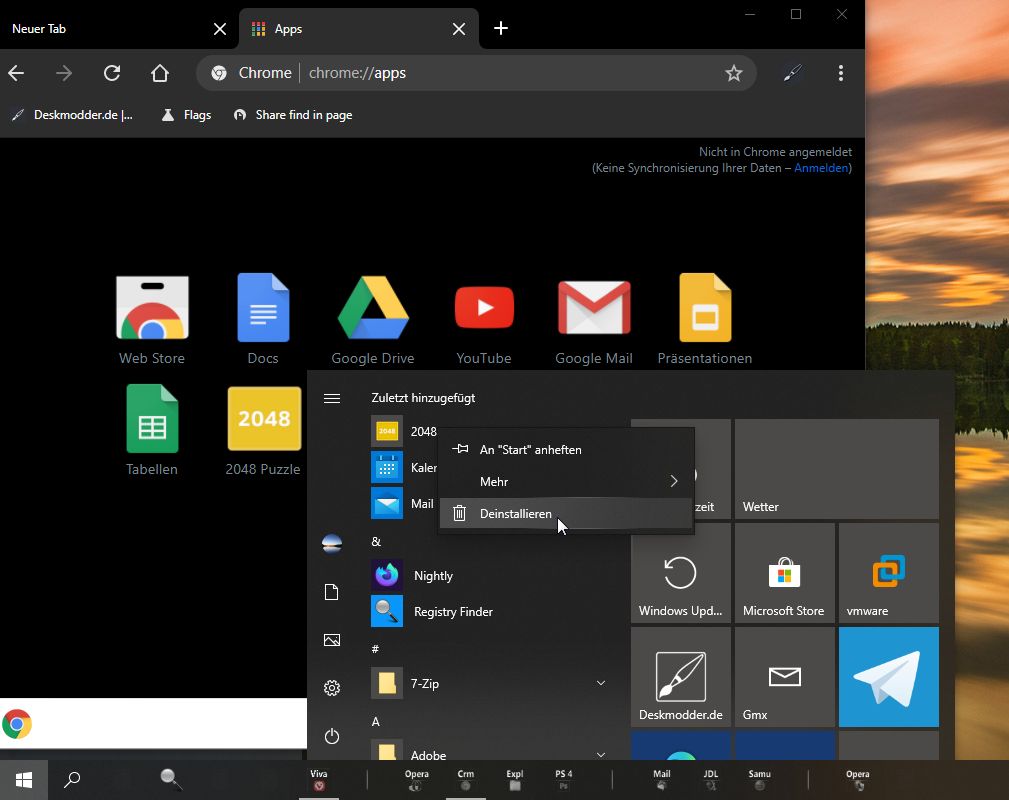
Task: Open the Share find in page bookmark
Action: click(293, 115)
